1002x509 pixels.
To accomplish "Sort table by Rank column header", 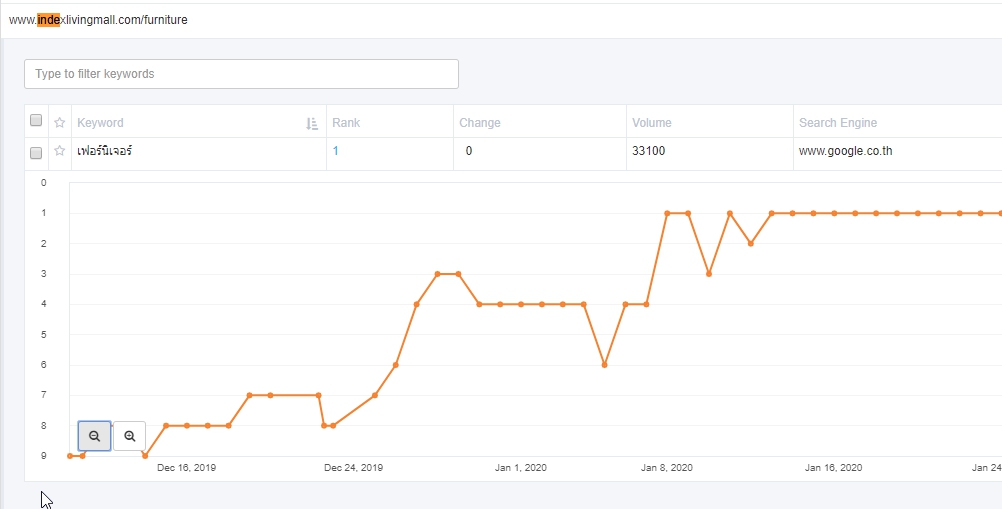I will (346, 123).
